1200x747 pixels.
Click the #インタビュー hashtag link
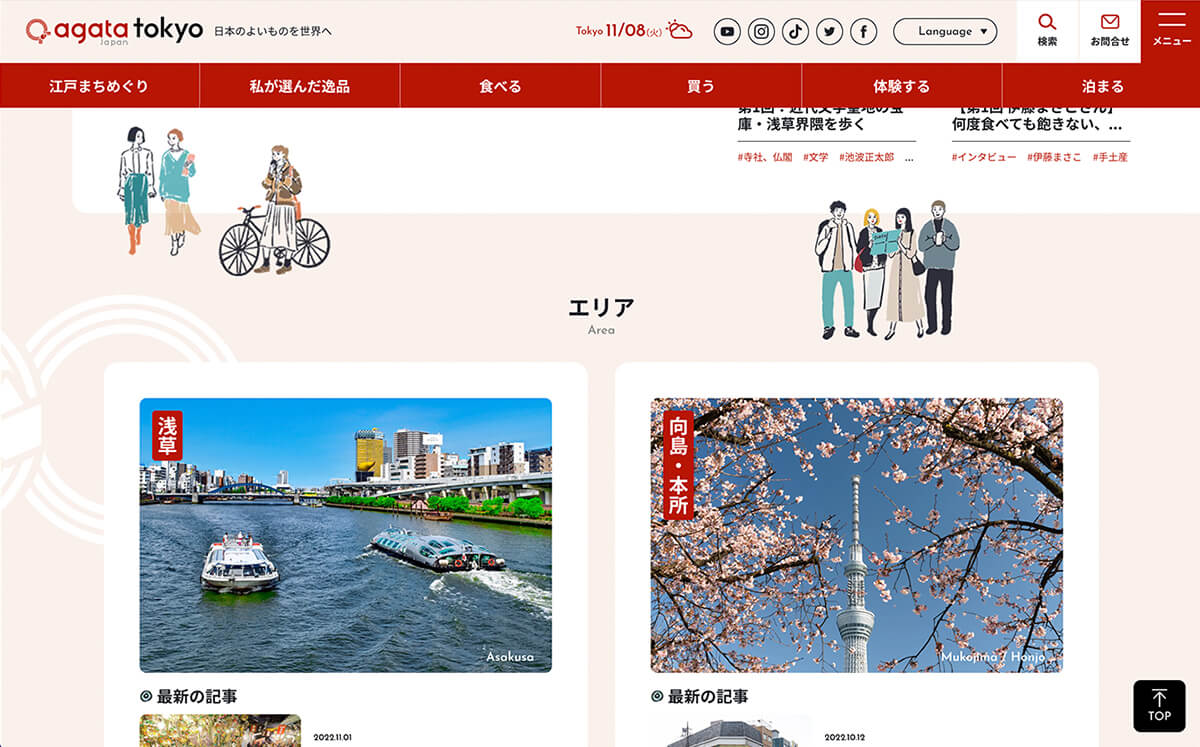point(984,158)
